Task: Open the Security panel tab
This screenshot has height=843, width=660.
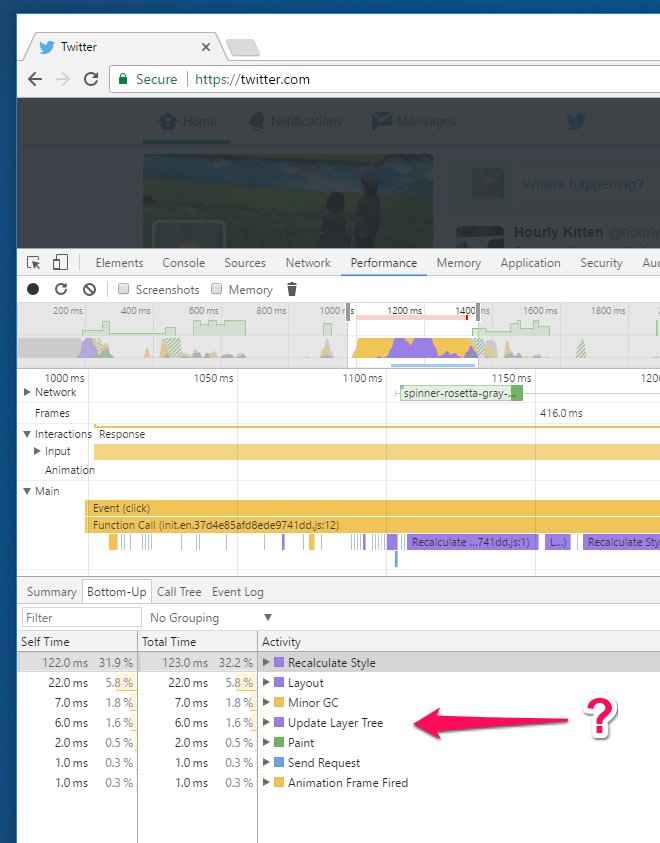Action: point(601,263)
